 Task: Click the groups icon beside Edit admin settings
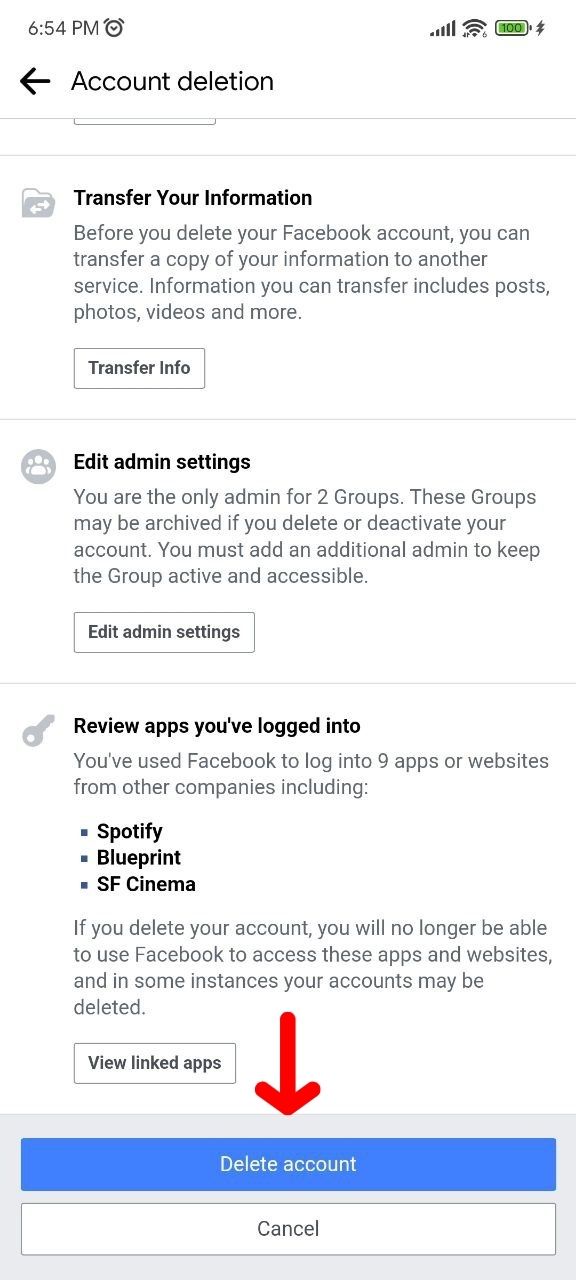tap(38, 467)
